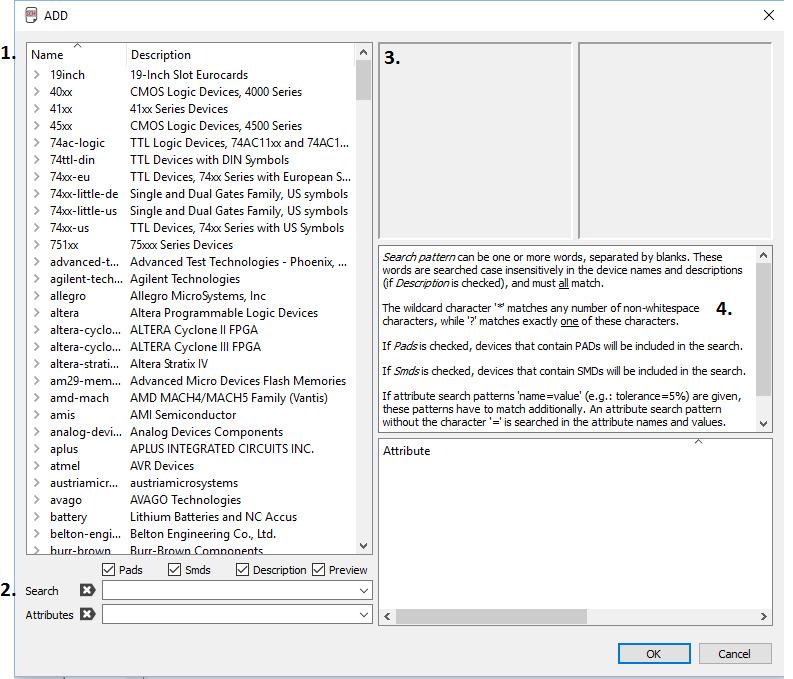The height and width of the screenshot is (679, 793).
Task: Select the Advanced Test Technologies row
Action: coord(191,262)
